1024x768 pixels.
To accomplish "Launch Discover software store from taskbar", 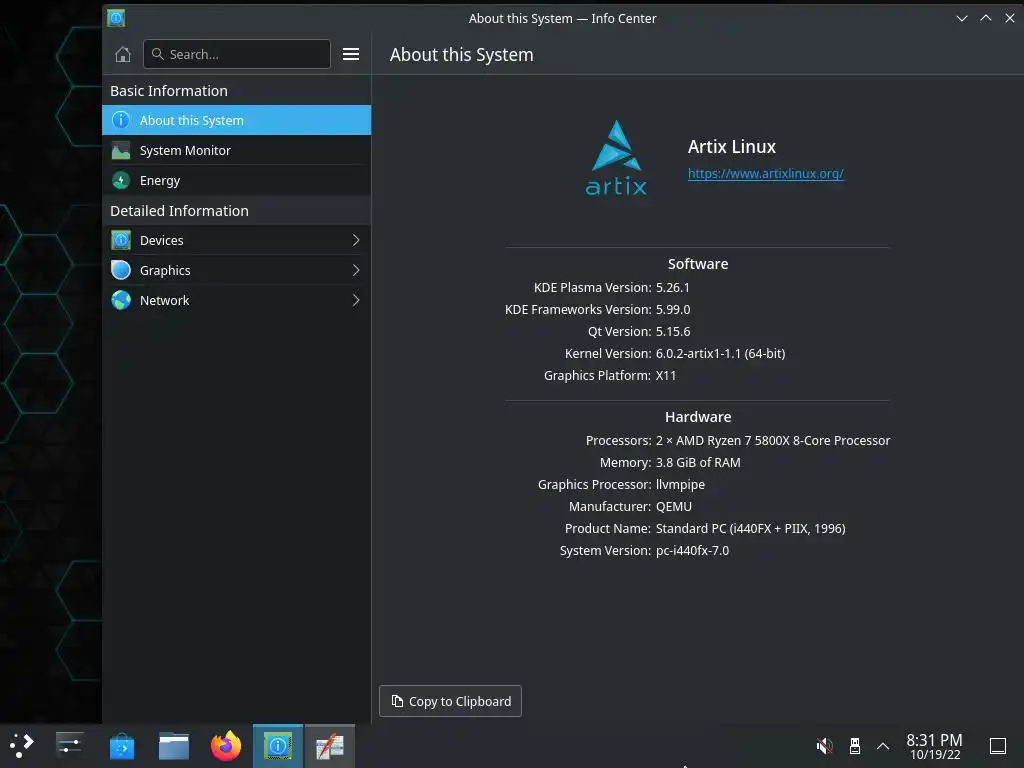I will pos(121,746).
